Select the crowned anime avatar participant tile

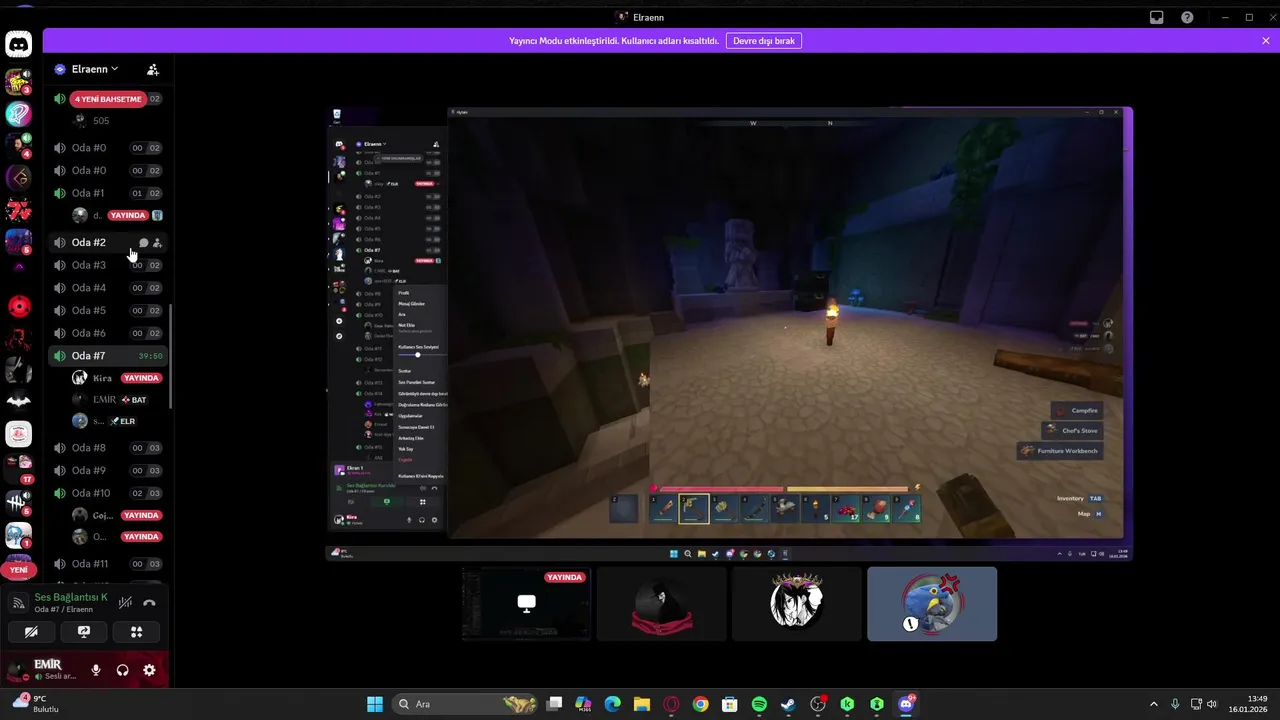[797, 604]
